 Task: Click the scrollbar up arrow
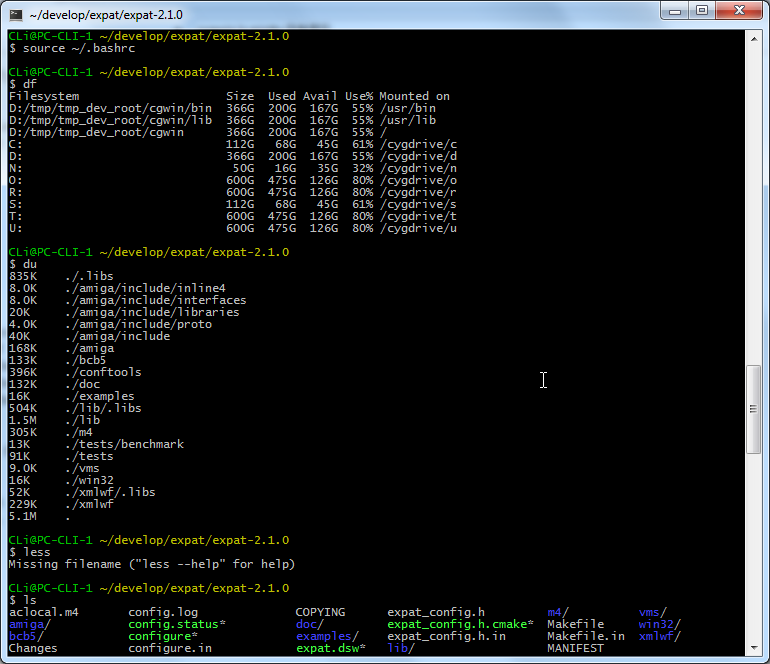pyautogui.click(x=754, y=39)
